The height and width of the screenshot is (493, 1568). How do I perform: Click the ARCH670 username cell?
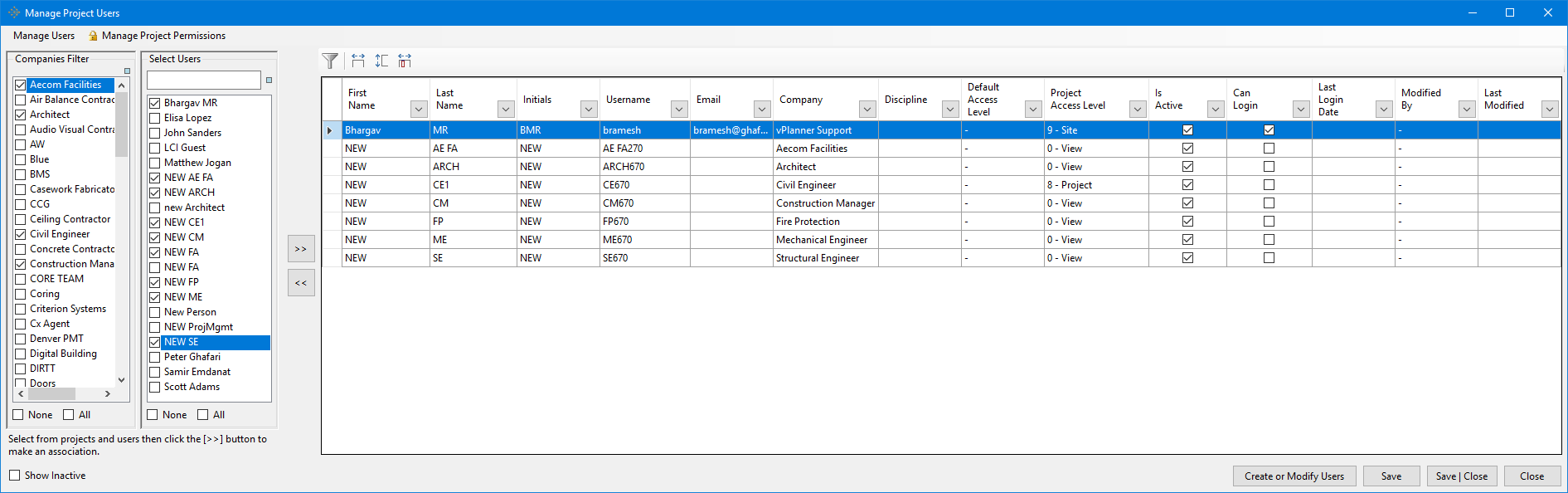pos(645,167)
